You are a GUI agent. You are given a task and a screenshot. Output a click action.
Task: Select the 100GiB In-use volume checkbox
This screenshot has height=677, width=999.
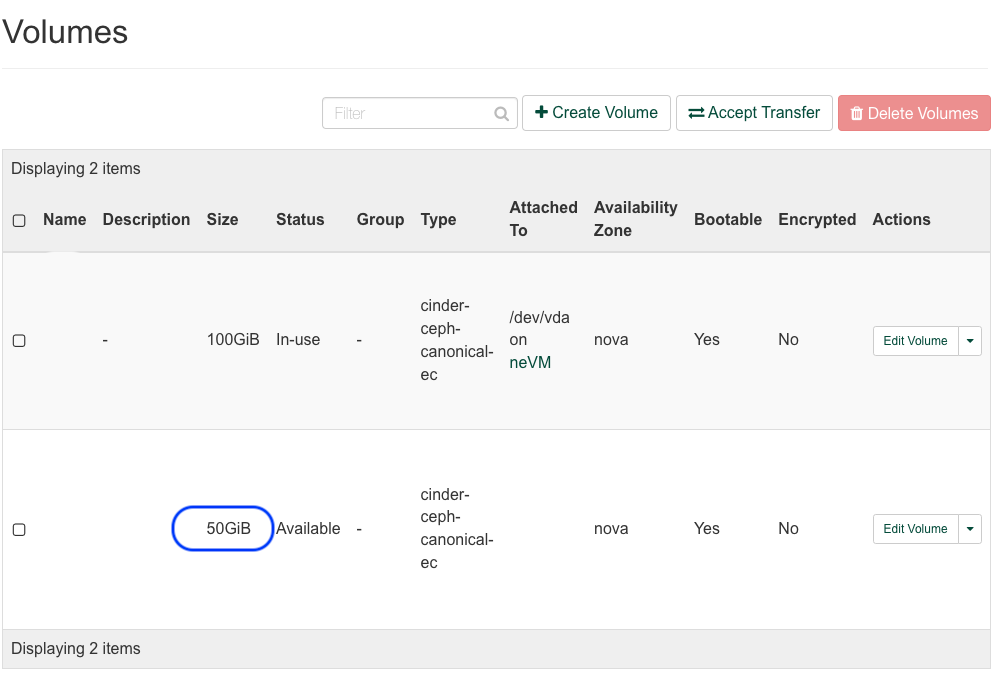(x=19, y=341)
